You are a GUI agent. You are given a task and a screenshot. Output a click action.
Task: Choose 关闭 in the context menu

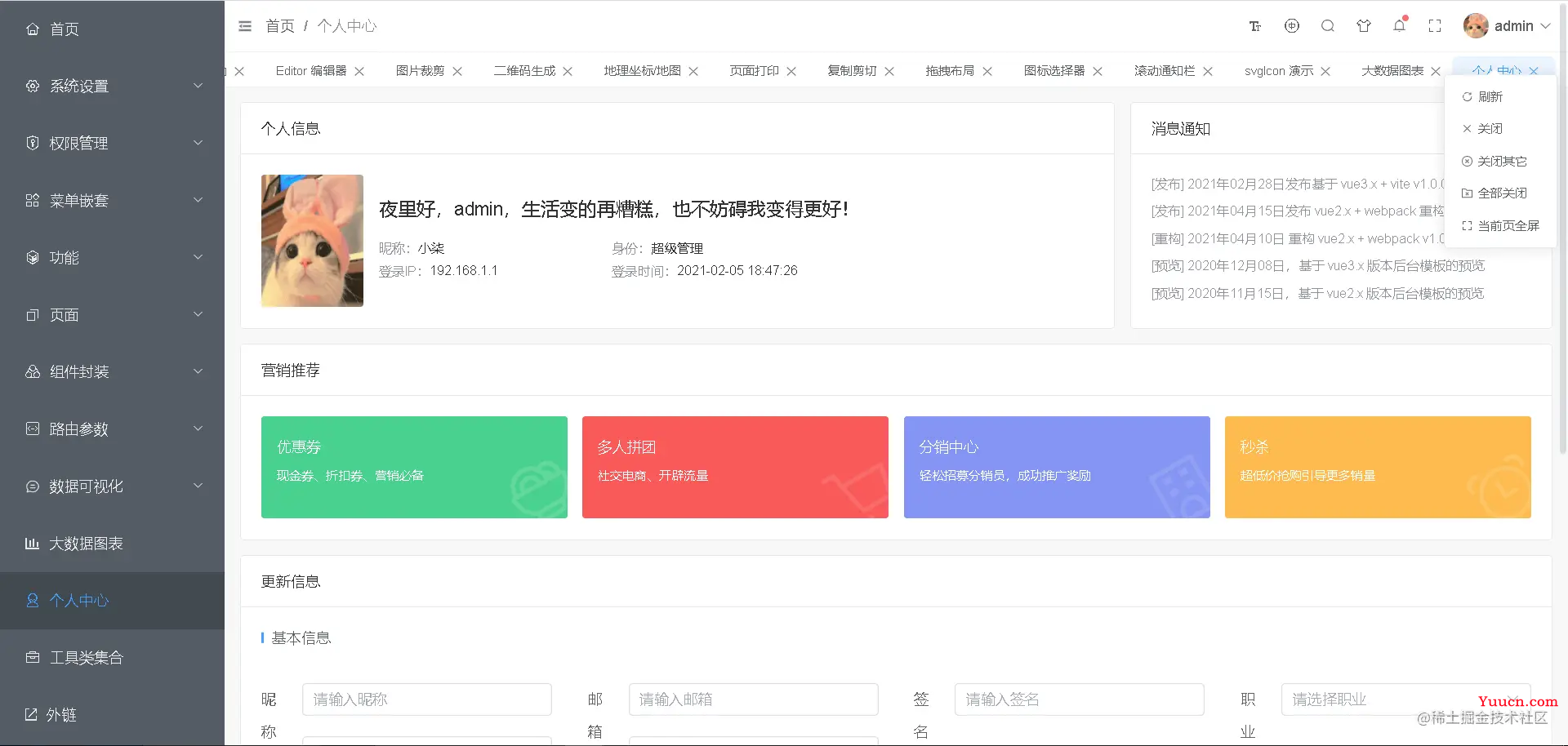(x=1500, y=129)
